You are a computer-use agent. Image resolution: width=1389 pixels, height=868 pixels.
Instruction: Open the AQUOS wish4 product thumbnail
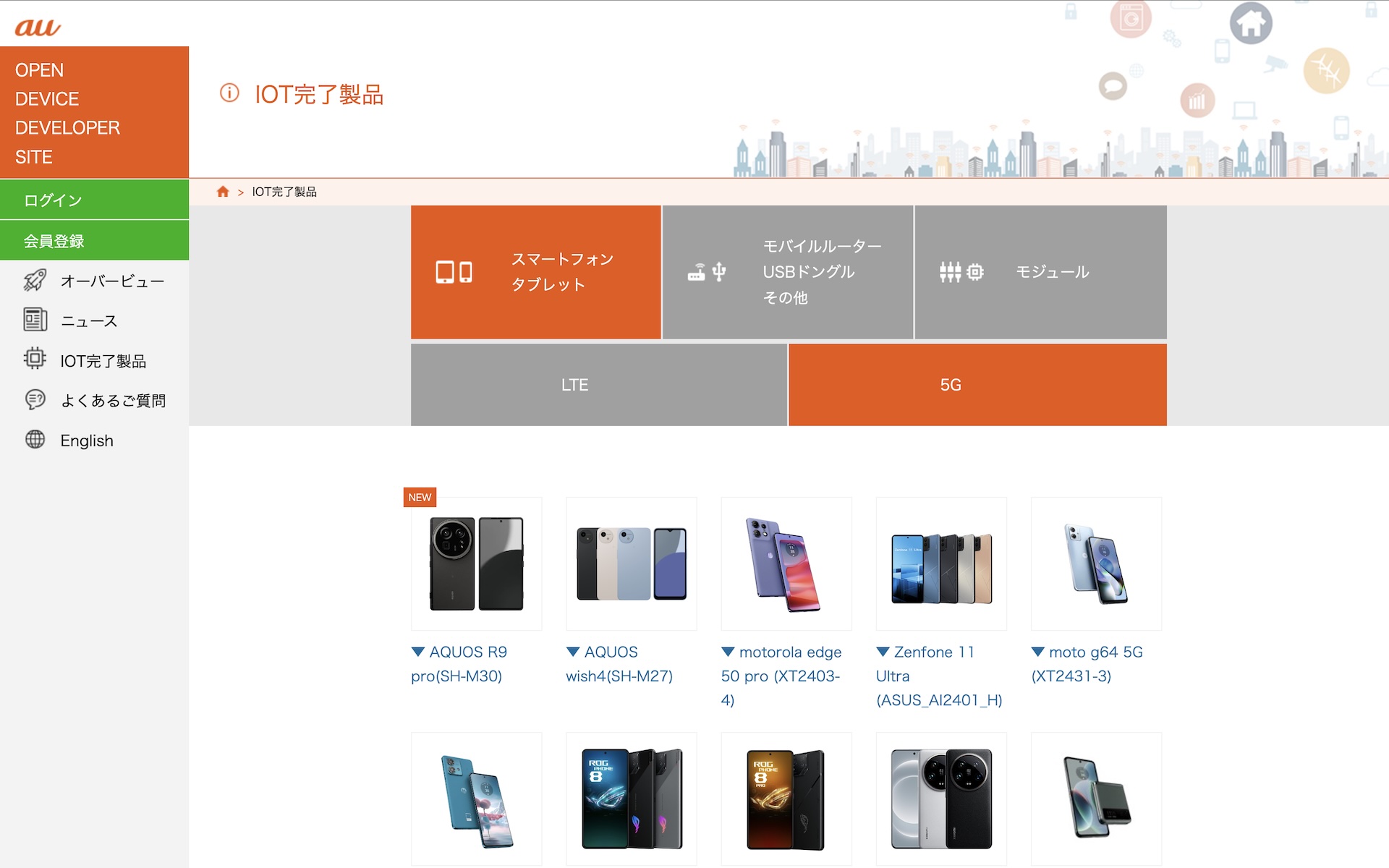click(x=631, y=563)
